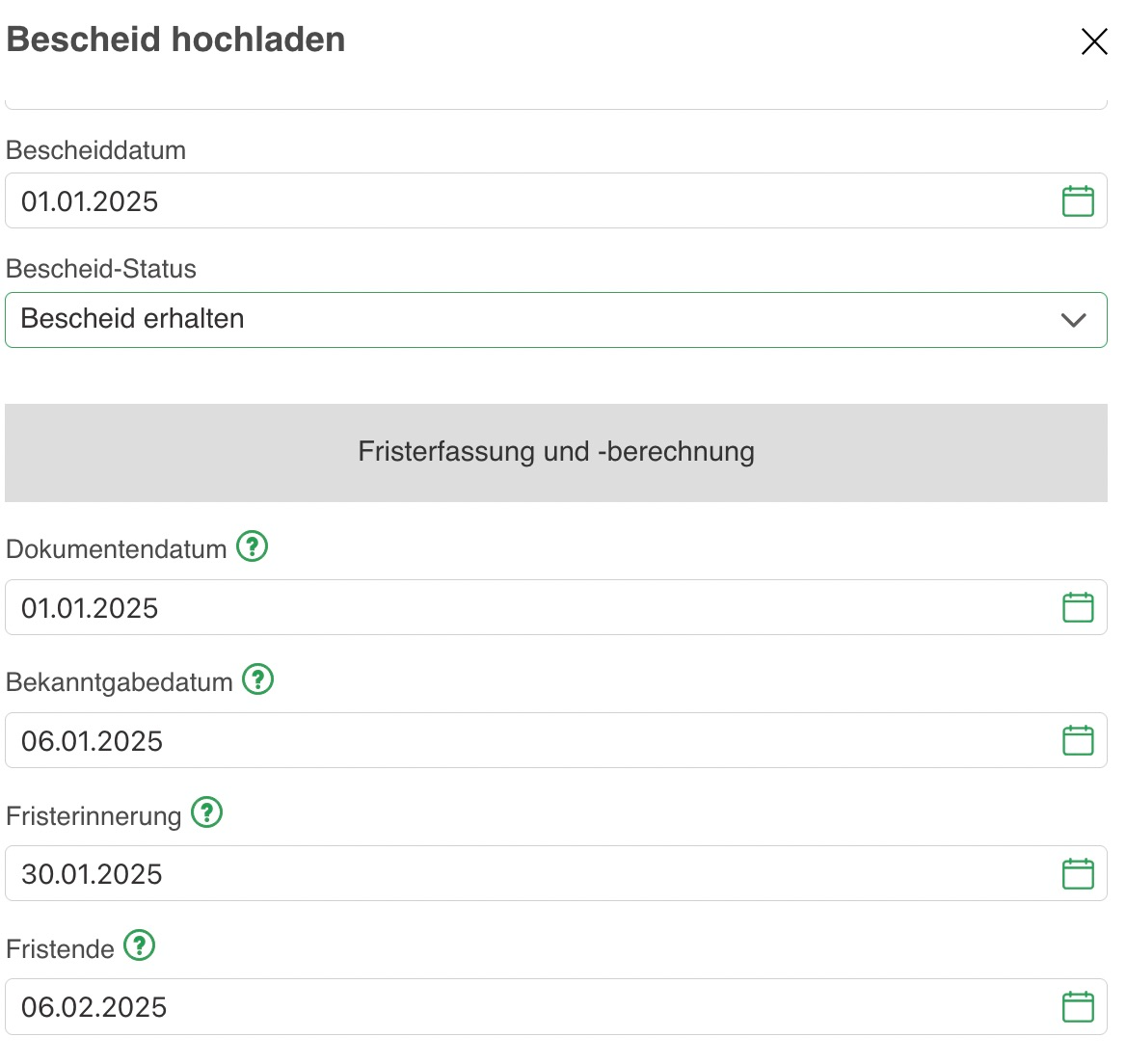The image size is (1126, 1064).
Task: Open calendar picker for Fristende
Action: pos(1078,1006)
